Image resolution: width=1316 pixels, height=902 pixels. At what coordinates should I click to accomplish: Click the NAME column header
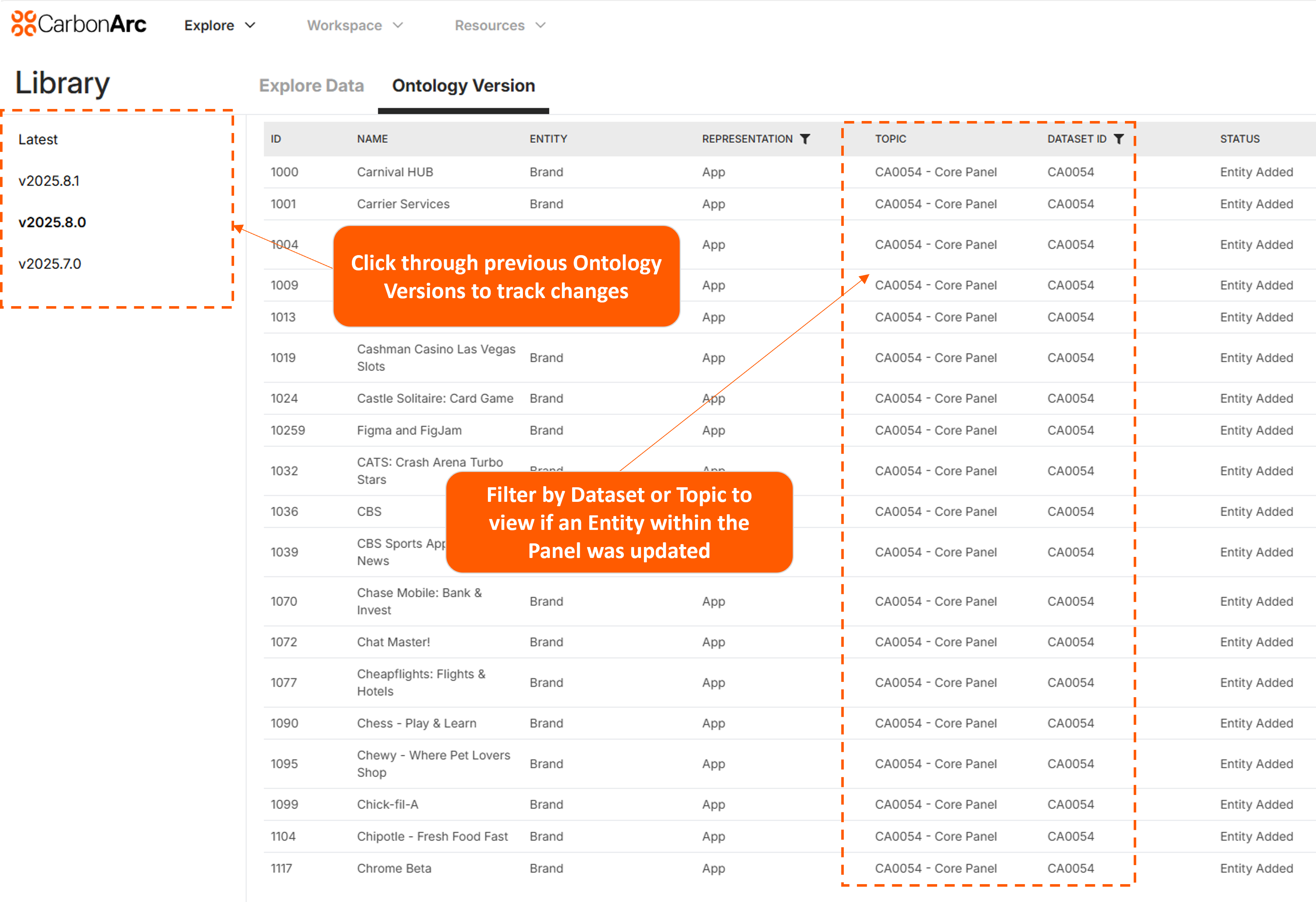tap(372, 139)
